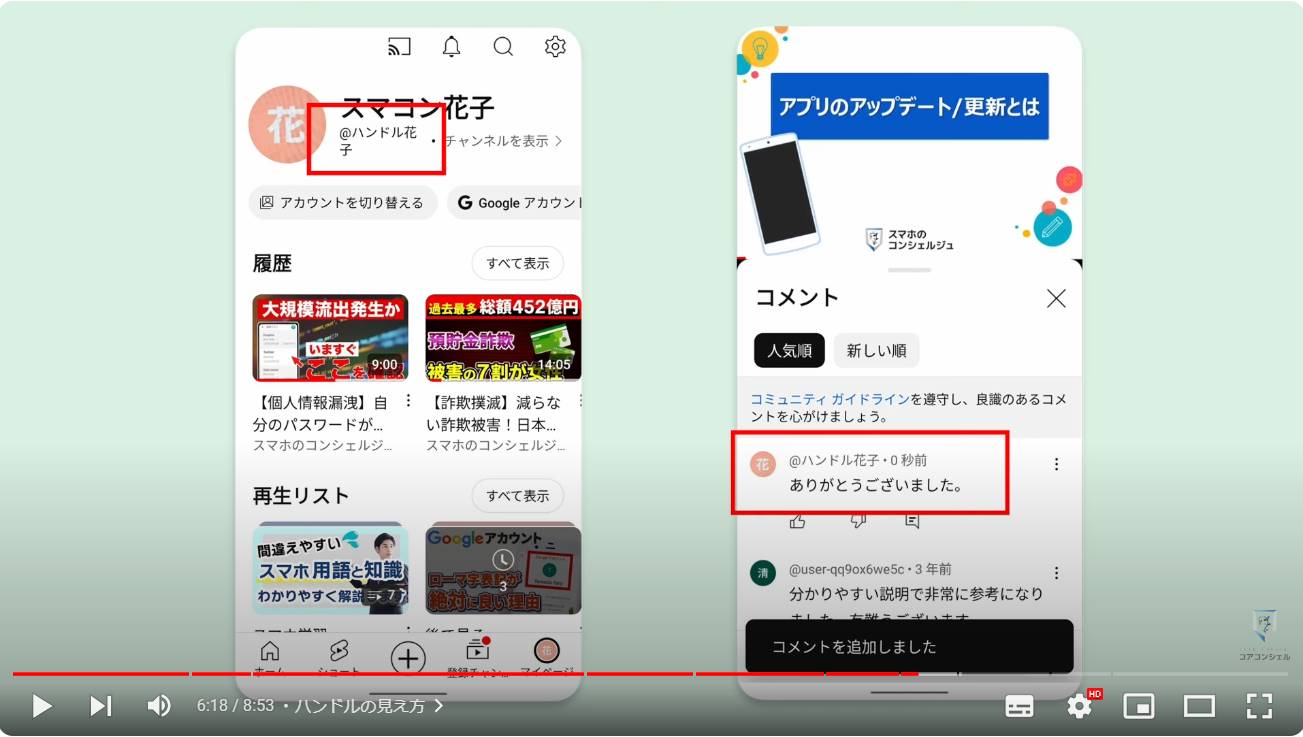Click the 個人情報漏洩 video thumbnail

point(330,338)
